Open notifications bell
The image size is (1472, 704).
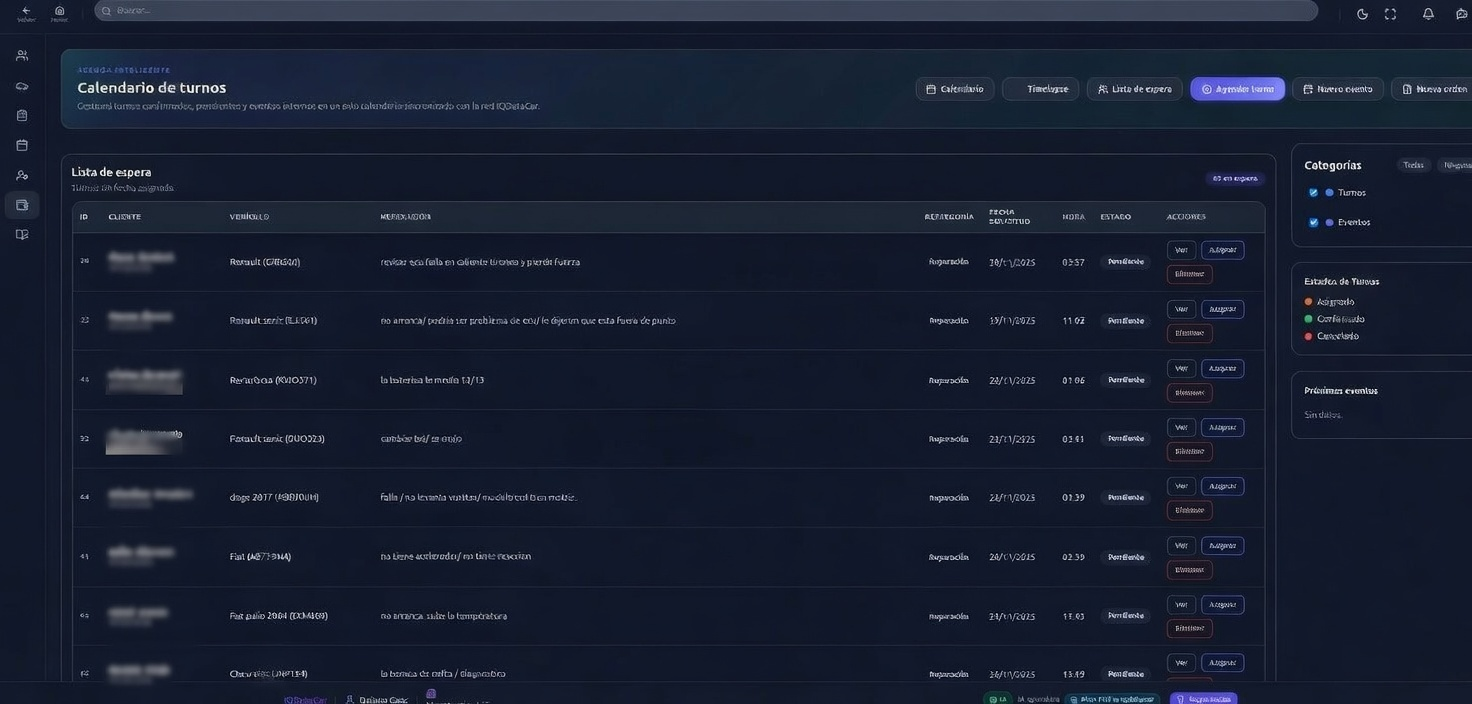[x=1428, y=14]
